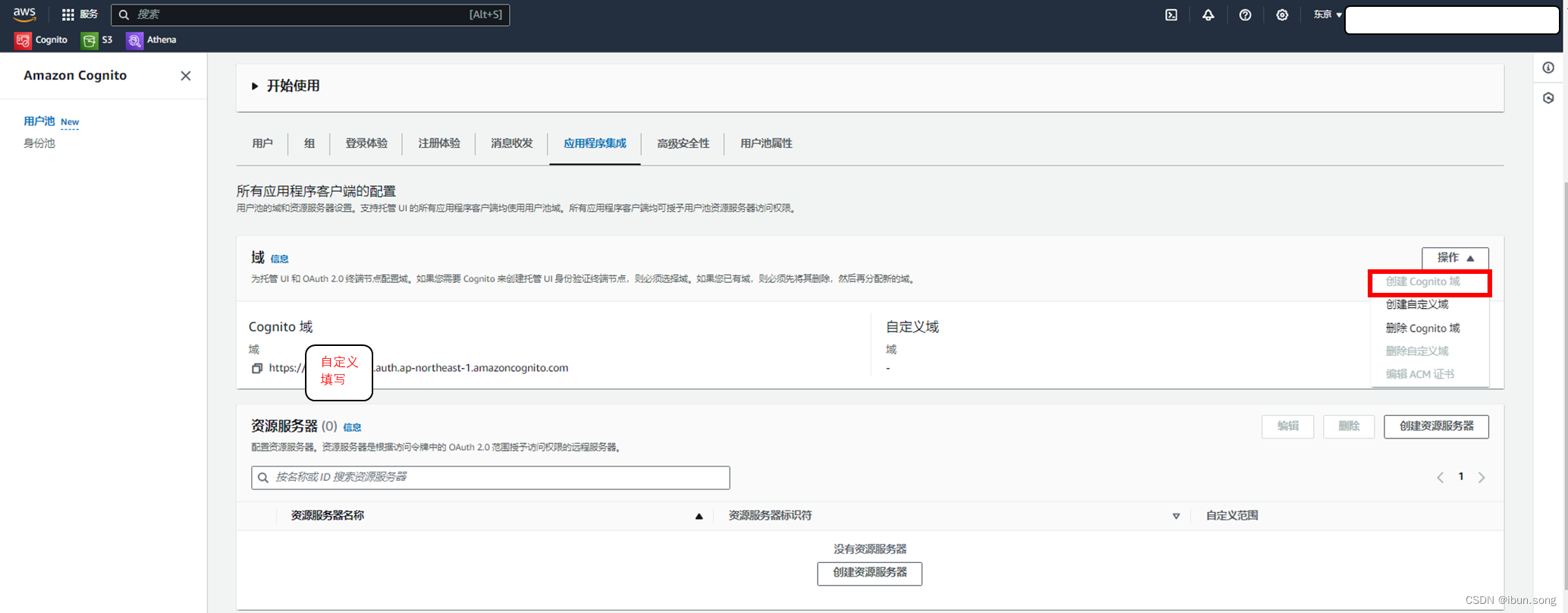Select the 应用程序集成 tab
Viewport: 1568px width, 613px height.
coord(595,143)
